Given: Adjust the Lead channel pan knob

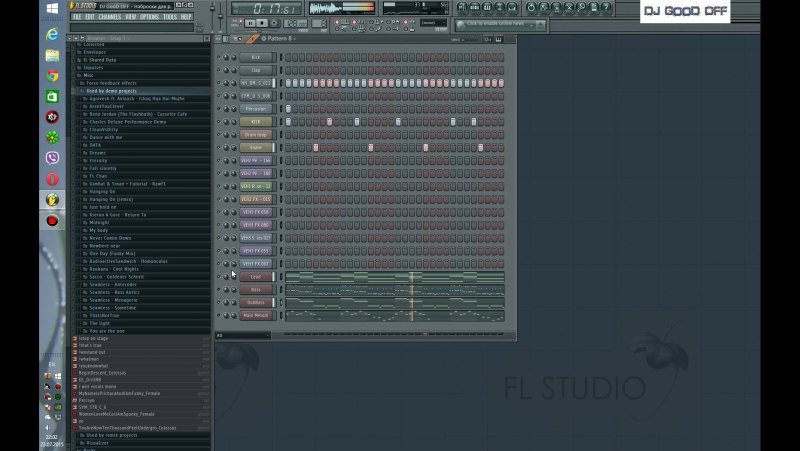Looking at the screenshot, I should tap(226, 277).
